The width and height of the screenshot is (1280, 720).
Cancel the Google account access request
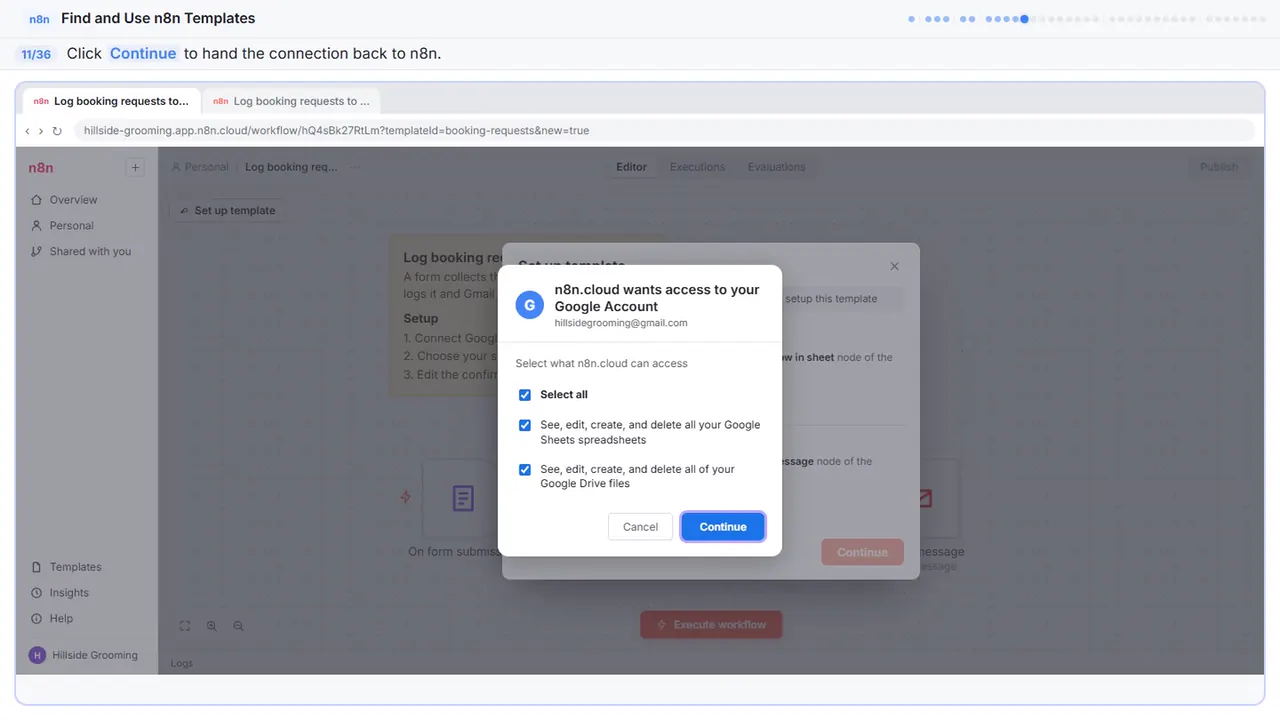click(640, 527)
